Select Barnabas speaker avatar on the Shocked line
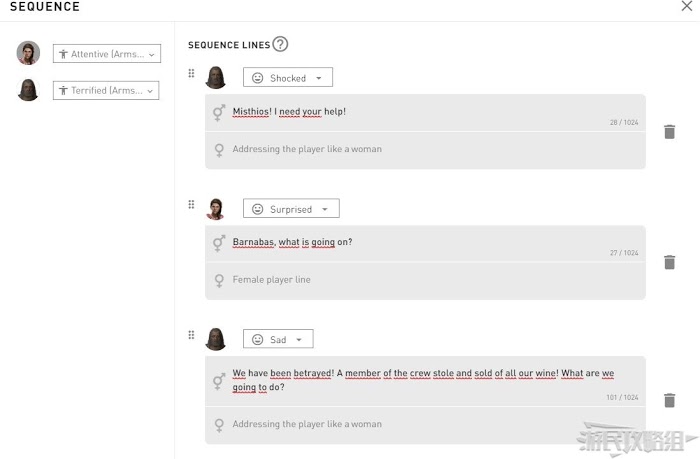Image resolution: width=700 pixels, height=459 pixels. pyautogui.click(x=216, y=78)
